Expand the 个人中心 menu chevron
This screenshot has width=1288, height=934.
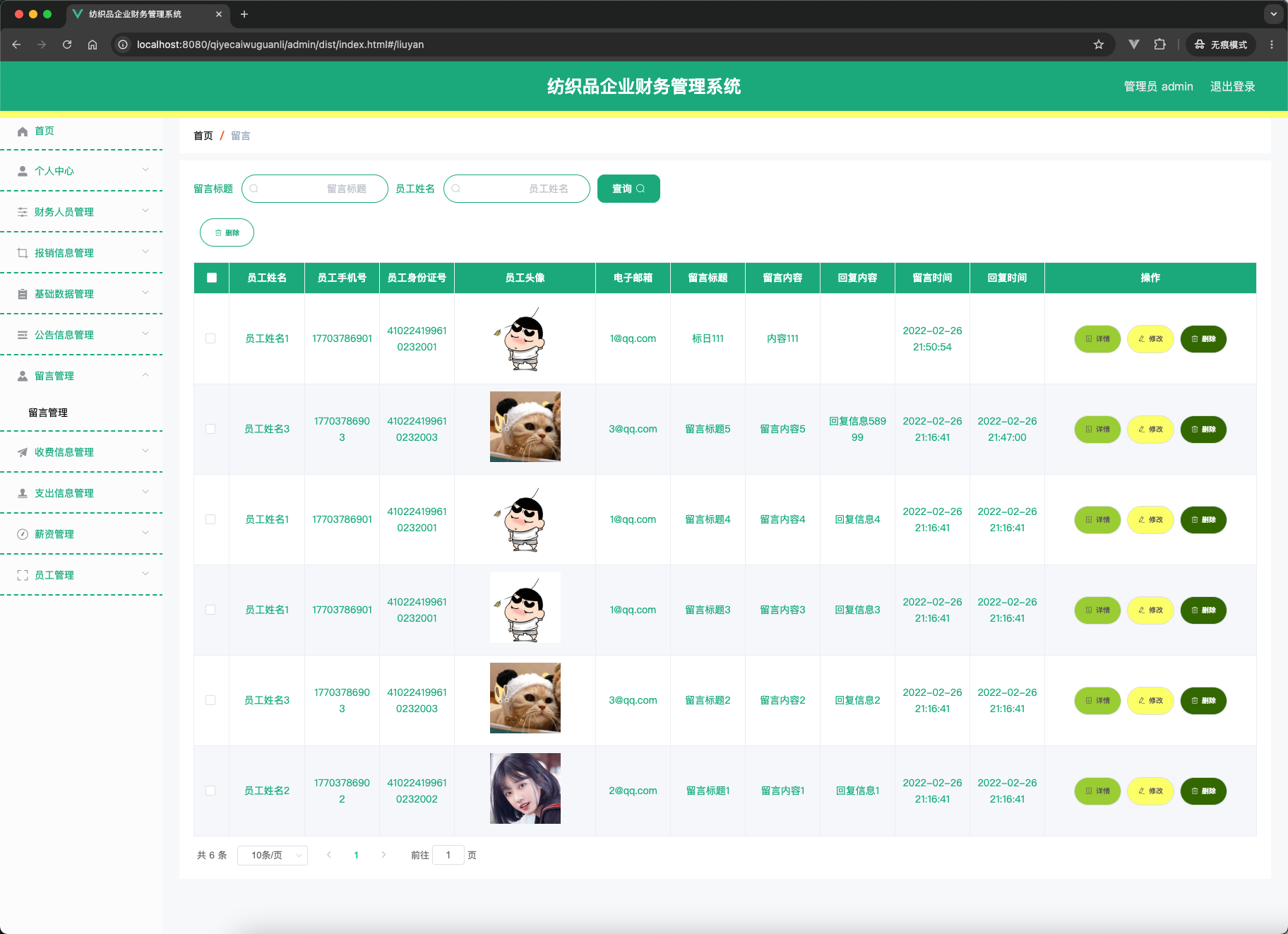[x=145, y=170]
